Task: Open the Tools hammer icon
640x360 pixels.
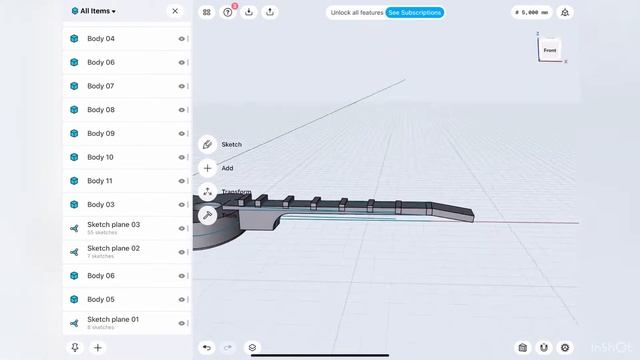Action: tap(207, 216)
